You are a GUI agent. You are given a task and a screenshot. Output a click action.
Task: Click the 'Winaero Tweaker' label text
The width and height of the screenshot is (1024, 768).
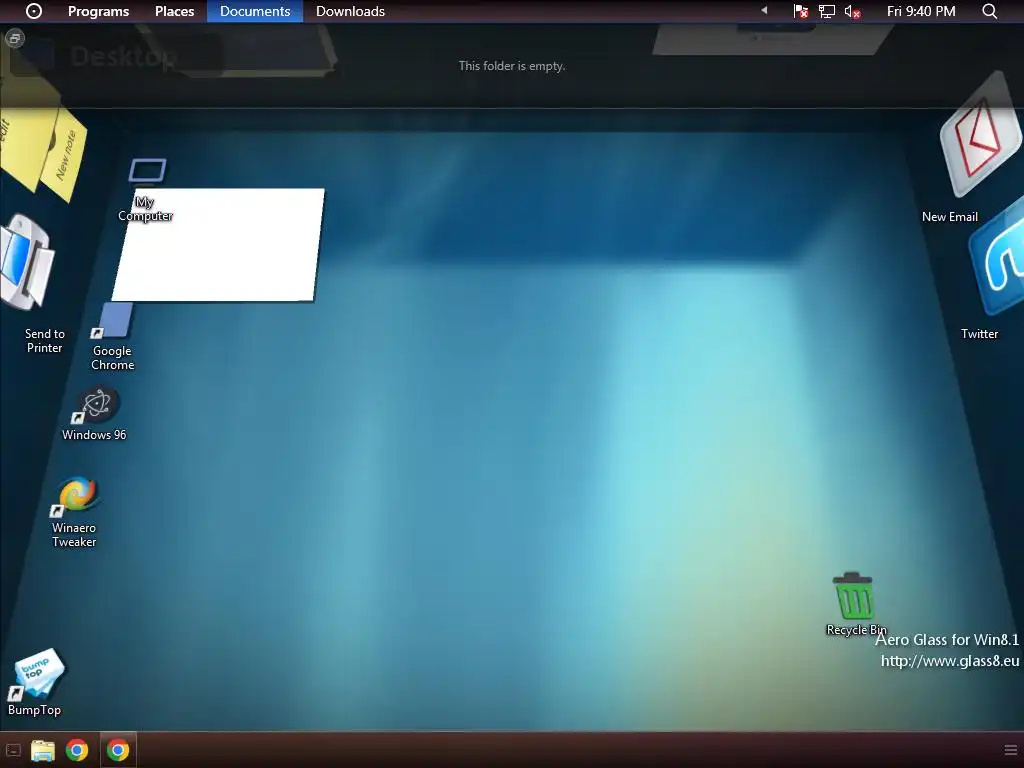click(x=74, y=535)
